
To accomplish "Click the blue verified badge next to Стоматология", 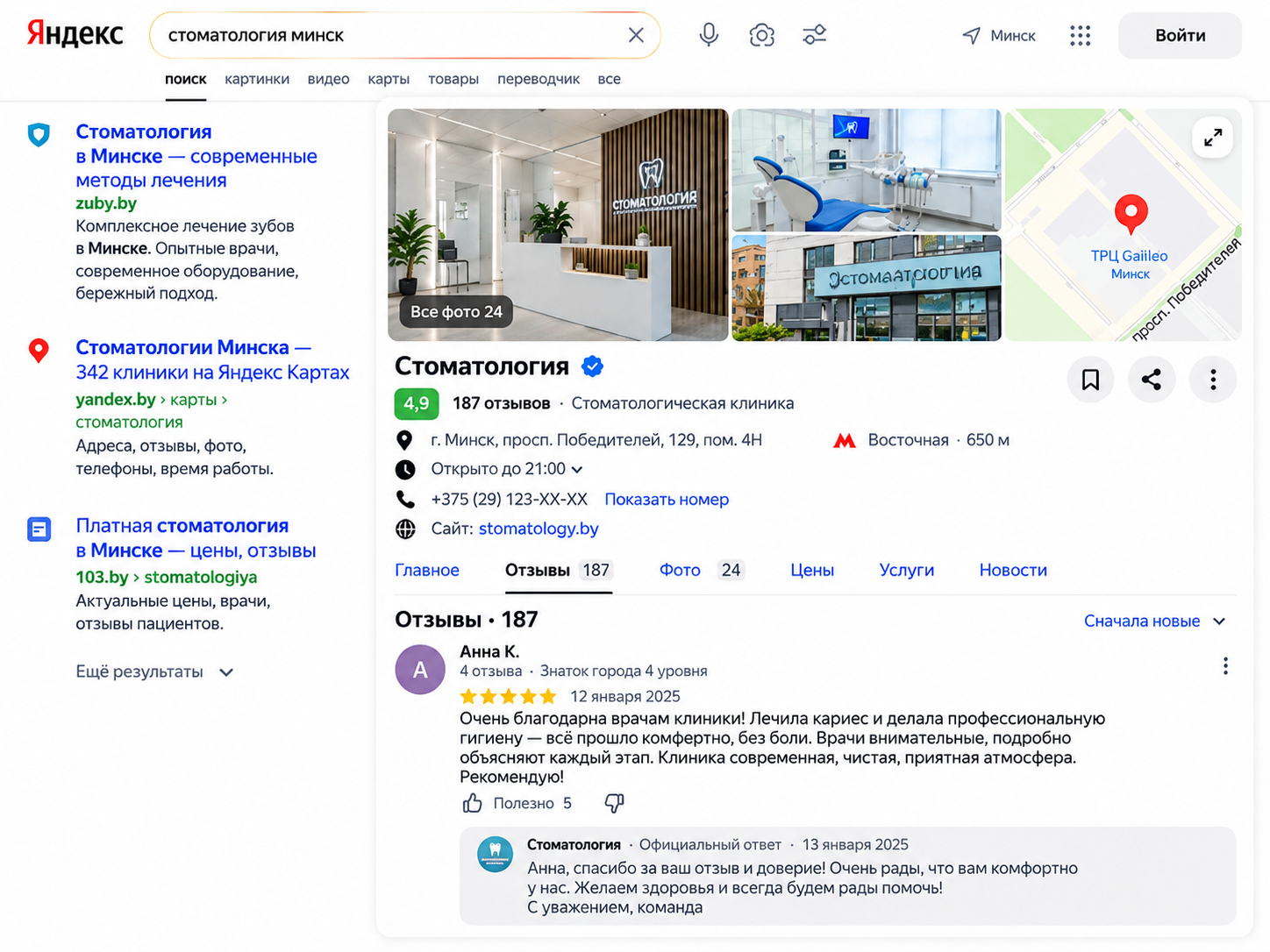I will tap(593, 366).
